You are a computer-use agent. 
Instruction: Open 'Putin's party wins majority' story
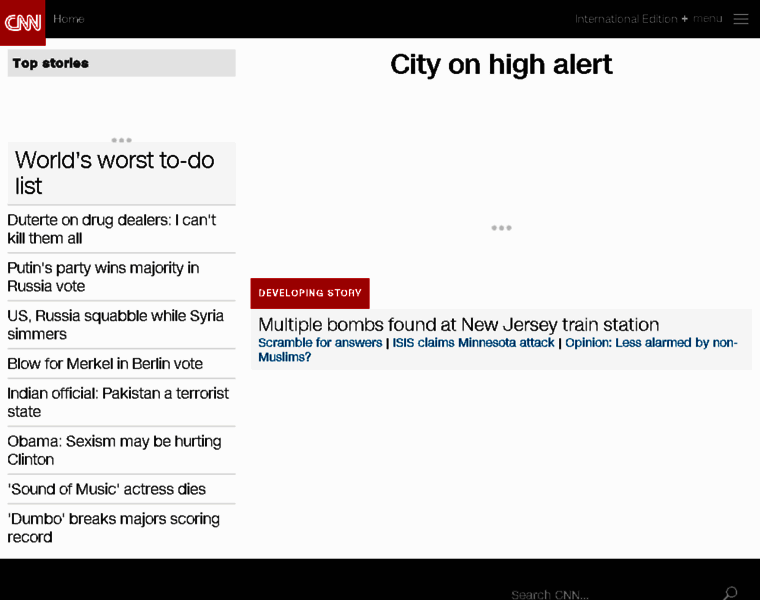103,277
